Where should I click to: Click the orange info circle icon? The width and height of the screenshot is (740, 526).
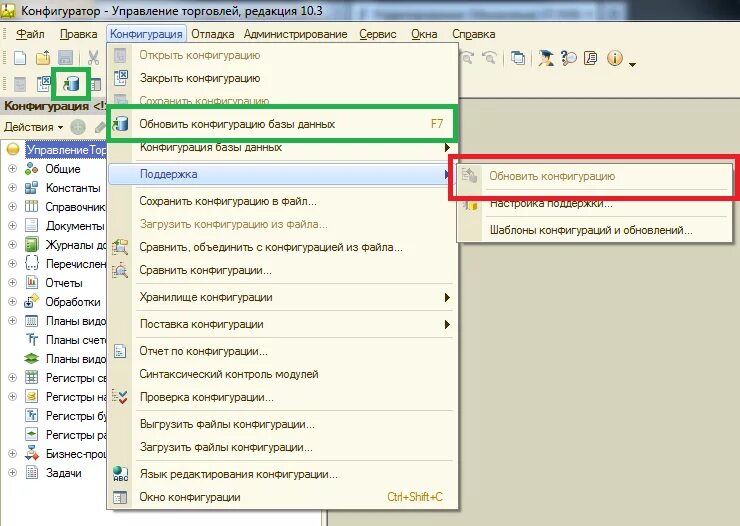click(614, 58)
